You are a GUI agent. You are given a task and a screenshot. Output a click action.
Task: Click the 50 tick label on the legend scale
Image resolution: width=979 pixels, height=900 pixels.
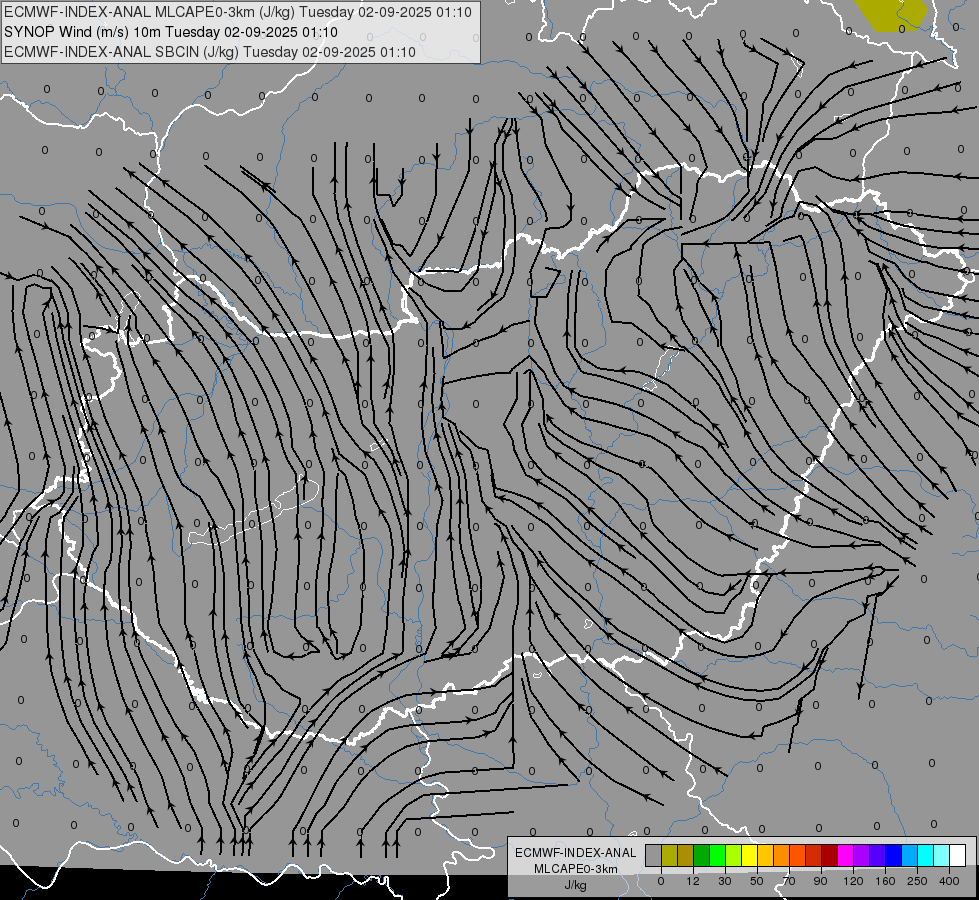tap(757, 881)
